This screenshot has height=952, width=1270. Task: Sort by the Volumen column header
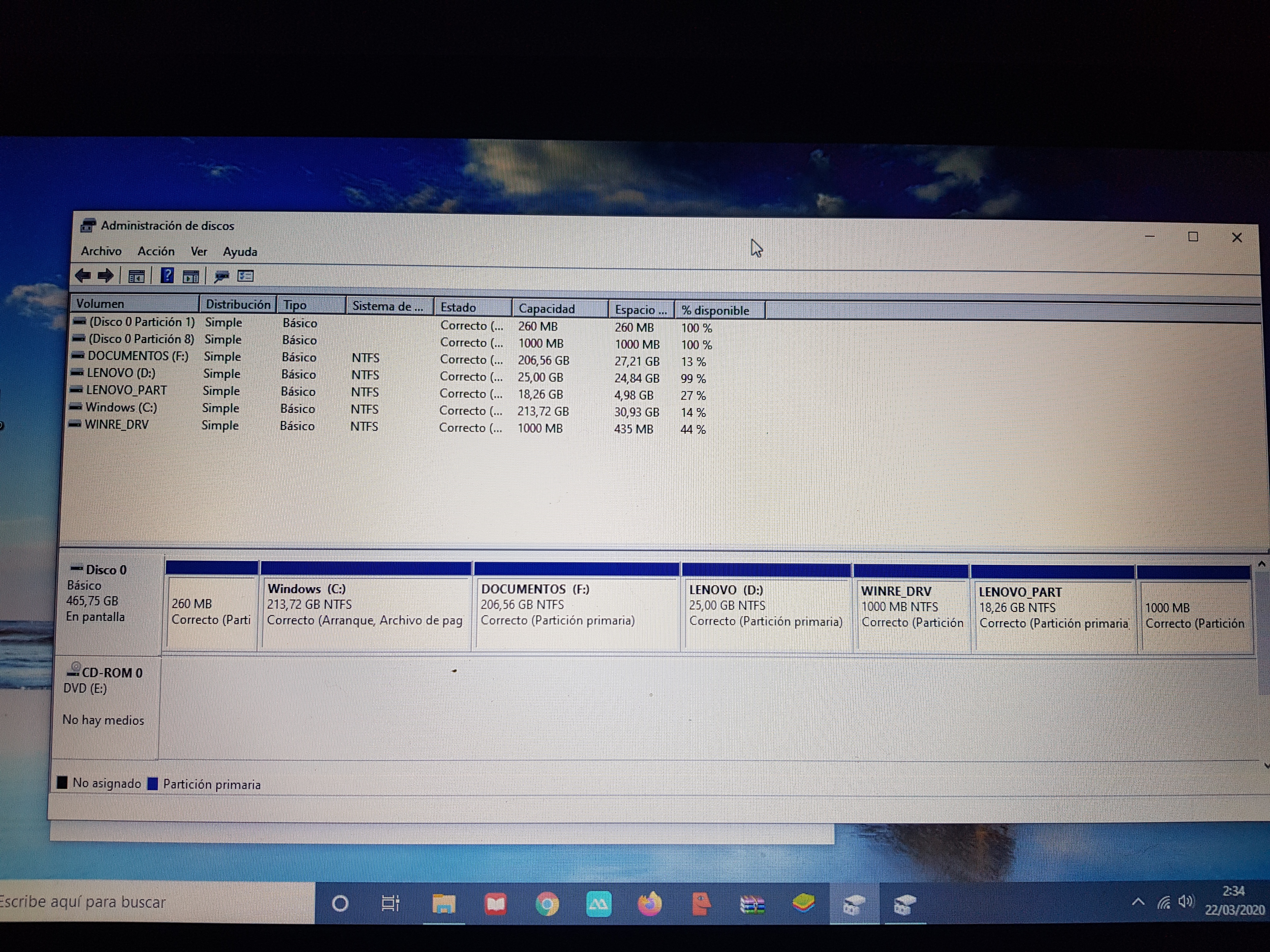(x=100, y=303)
